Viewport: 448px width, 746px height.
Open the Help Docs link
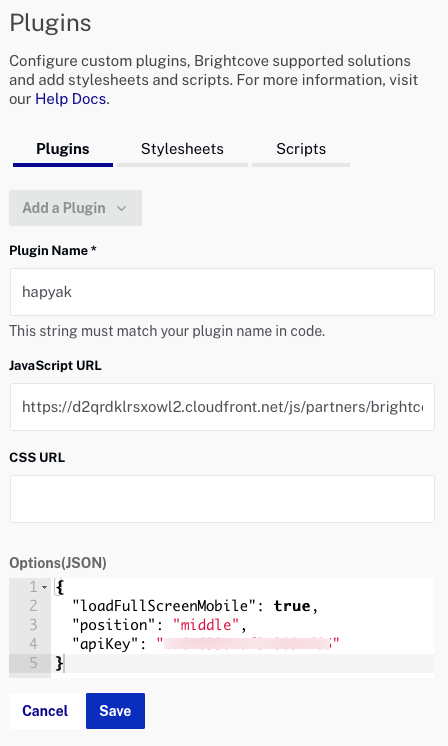click(70, 99)
